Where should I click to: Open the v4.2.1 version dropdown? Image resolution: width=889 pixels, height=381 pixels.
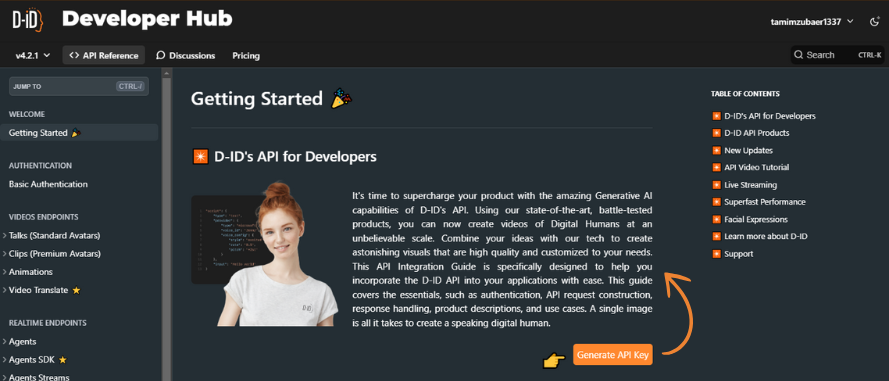(x=33, y=56)
